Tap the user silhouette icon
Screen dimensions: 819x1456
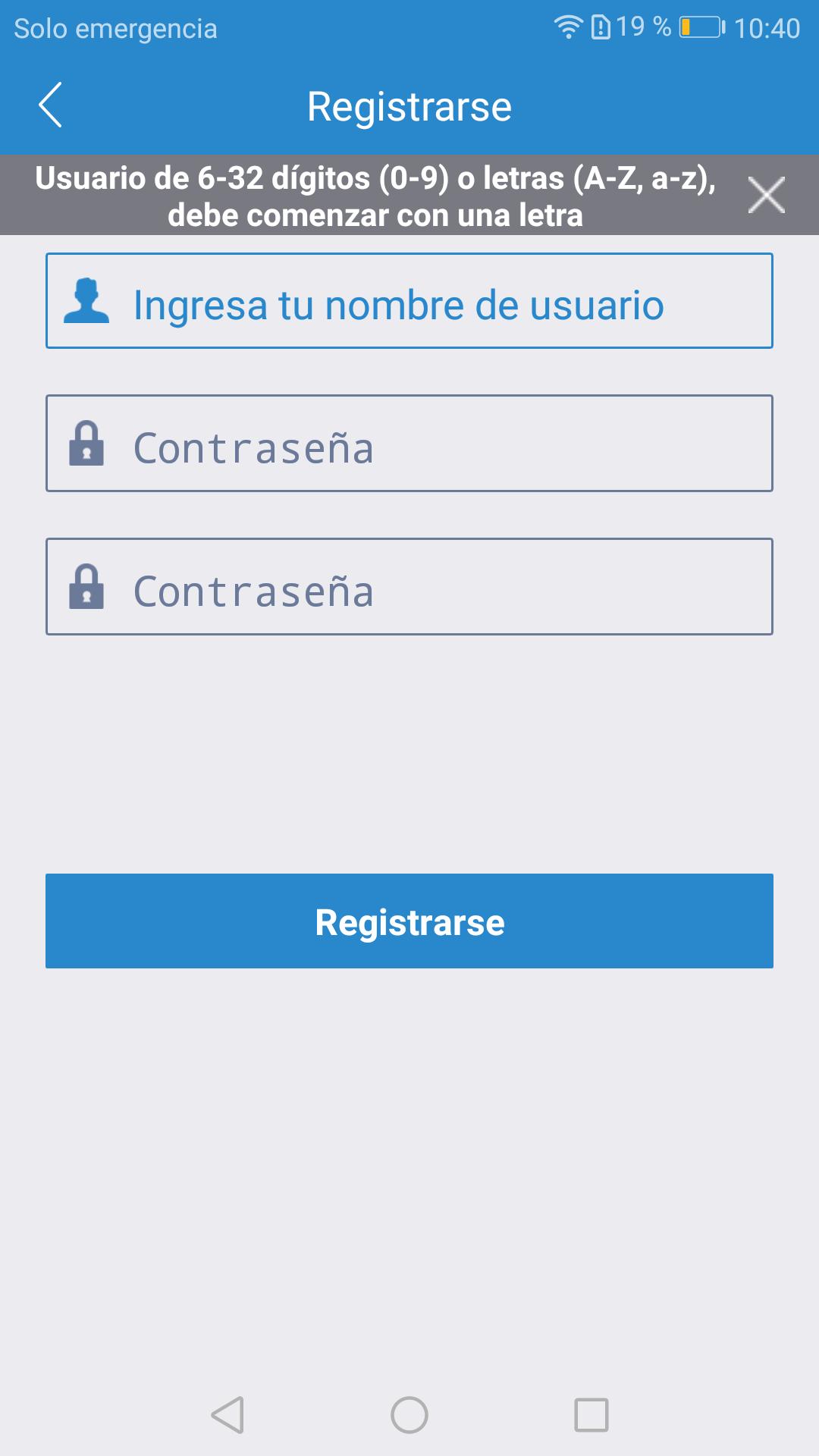86,302
